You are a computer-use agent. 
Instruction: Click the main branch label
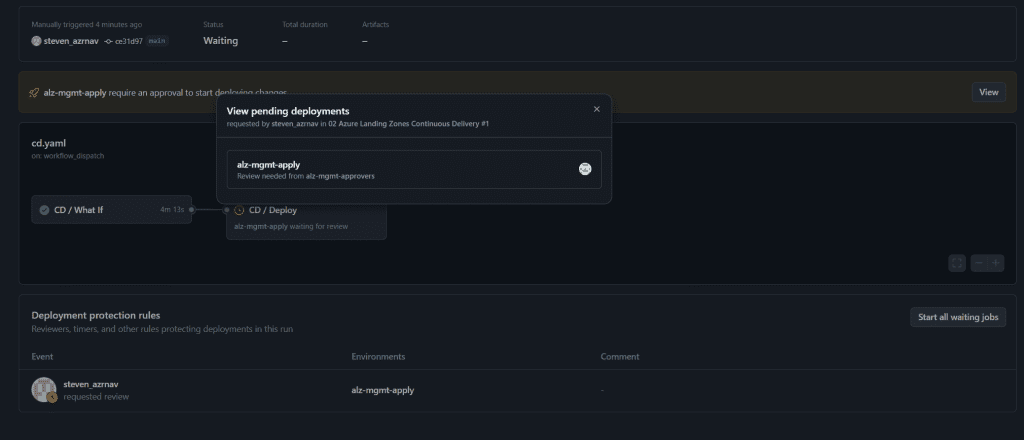[x=157, y=41]
